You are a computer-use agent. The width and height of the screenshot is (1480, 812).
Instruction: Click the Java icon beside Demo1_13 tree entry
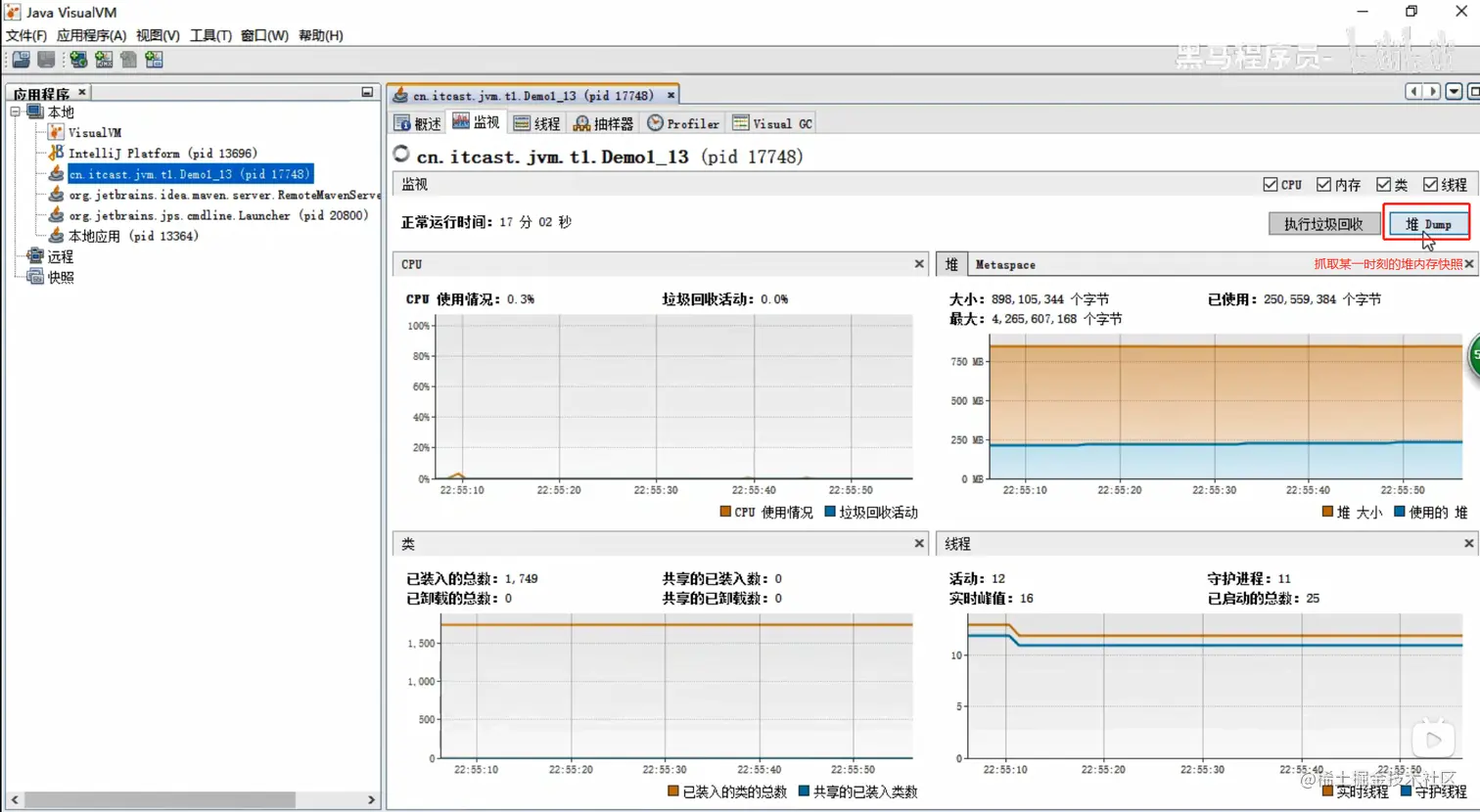[57, 173]
